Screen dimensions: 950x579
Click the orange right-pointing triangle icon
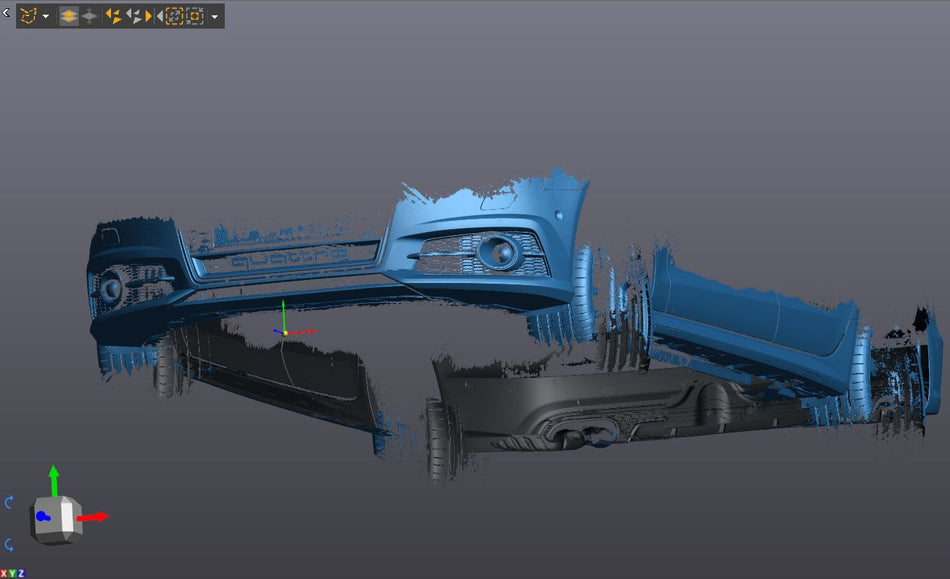click(x=149, y=16)
